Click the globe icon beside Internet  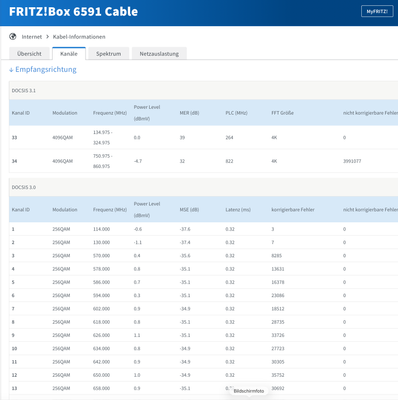13,37
